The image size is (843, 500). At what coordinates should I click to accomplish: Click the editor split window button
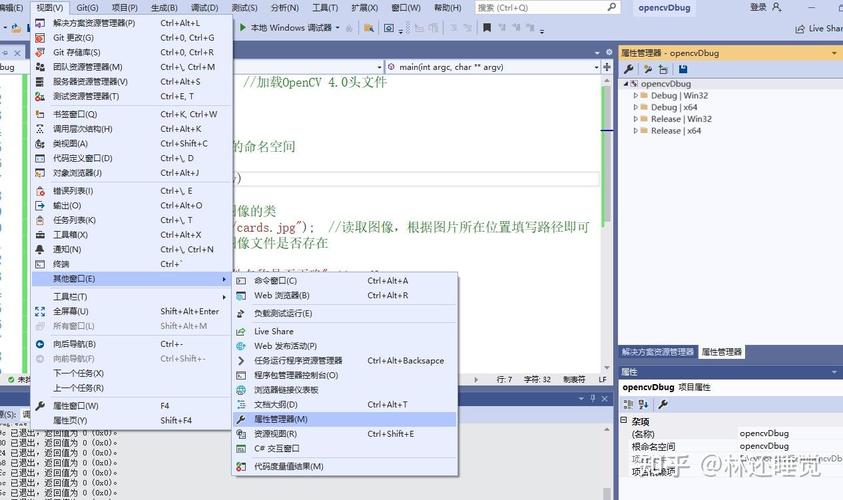(607, 67)
